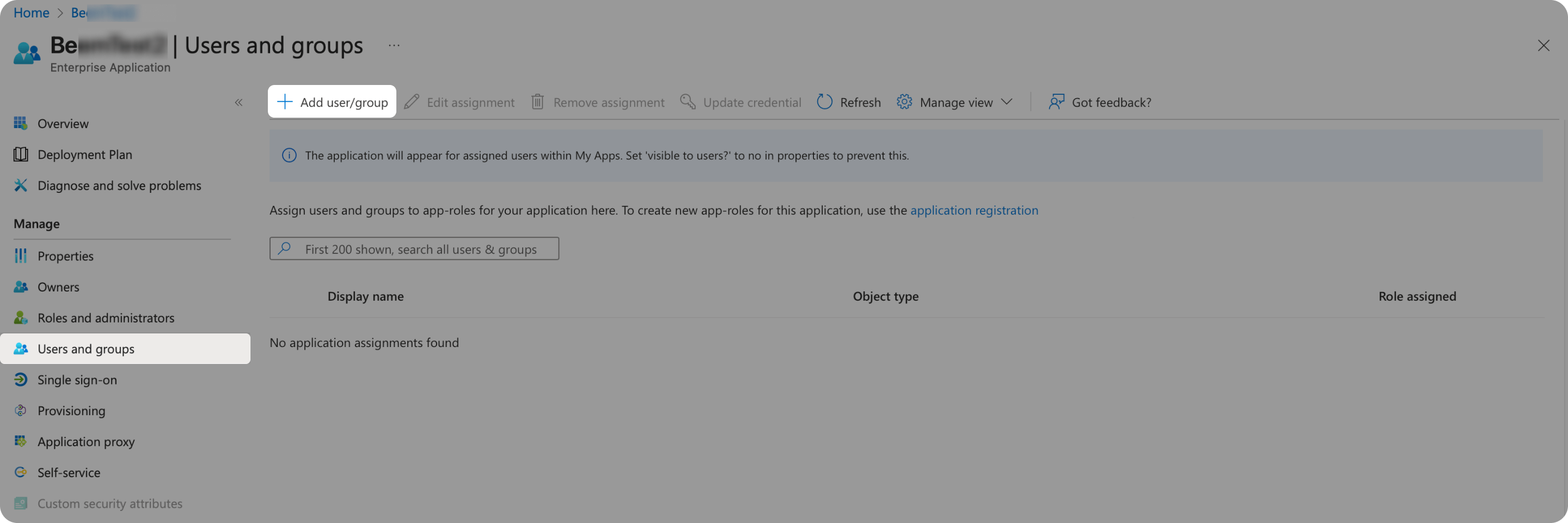Click the Refresh label
1568x523 pixels.
860,102
